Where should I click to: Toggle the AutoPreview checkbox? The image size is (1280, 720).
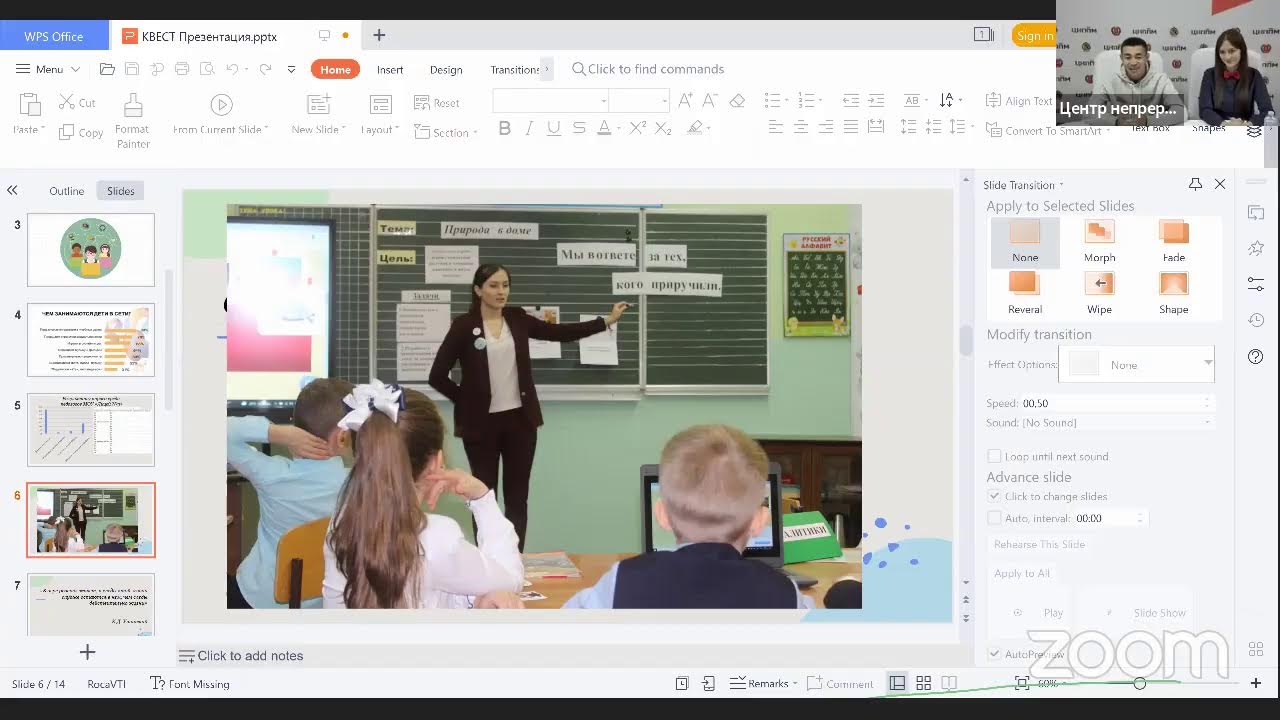tap(994, 654)
